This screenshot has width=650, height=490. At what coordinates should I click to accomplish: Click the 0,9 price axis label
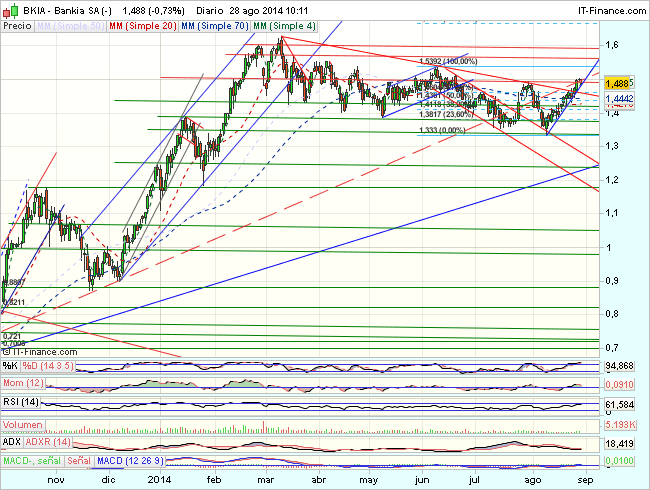(x=612, y=281)
